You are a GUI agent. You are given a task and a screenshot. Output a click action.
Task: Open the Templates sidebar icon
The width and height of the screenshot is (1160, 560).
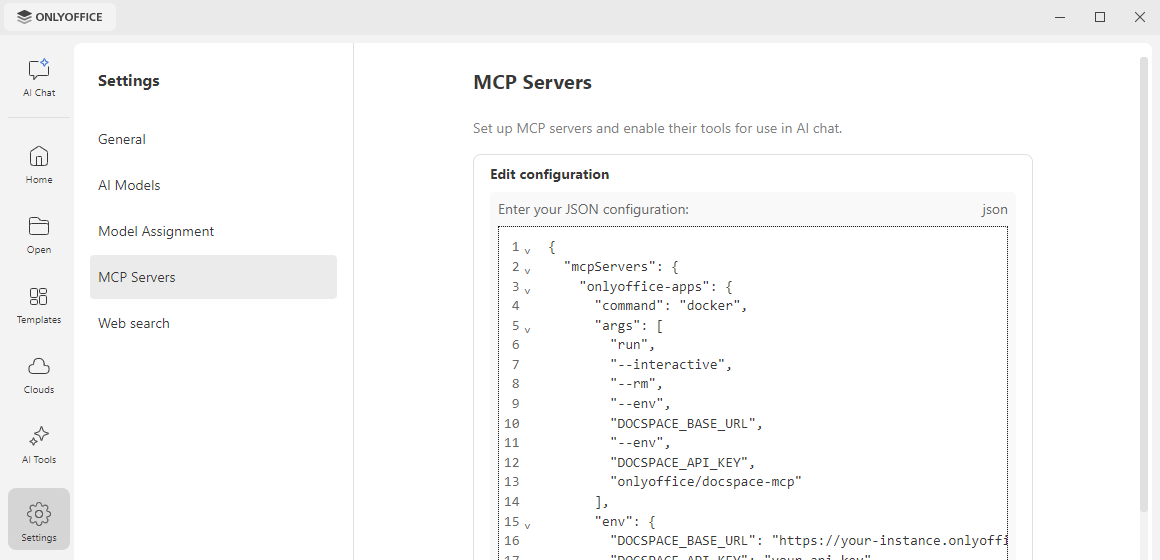(38, 306)
